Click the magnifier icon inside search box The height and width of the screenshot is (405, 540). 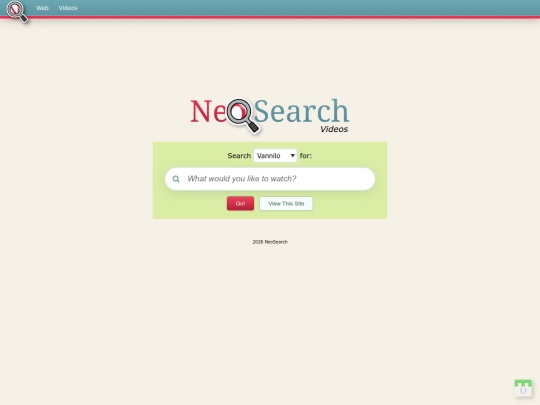[176, 179]
